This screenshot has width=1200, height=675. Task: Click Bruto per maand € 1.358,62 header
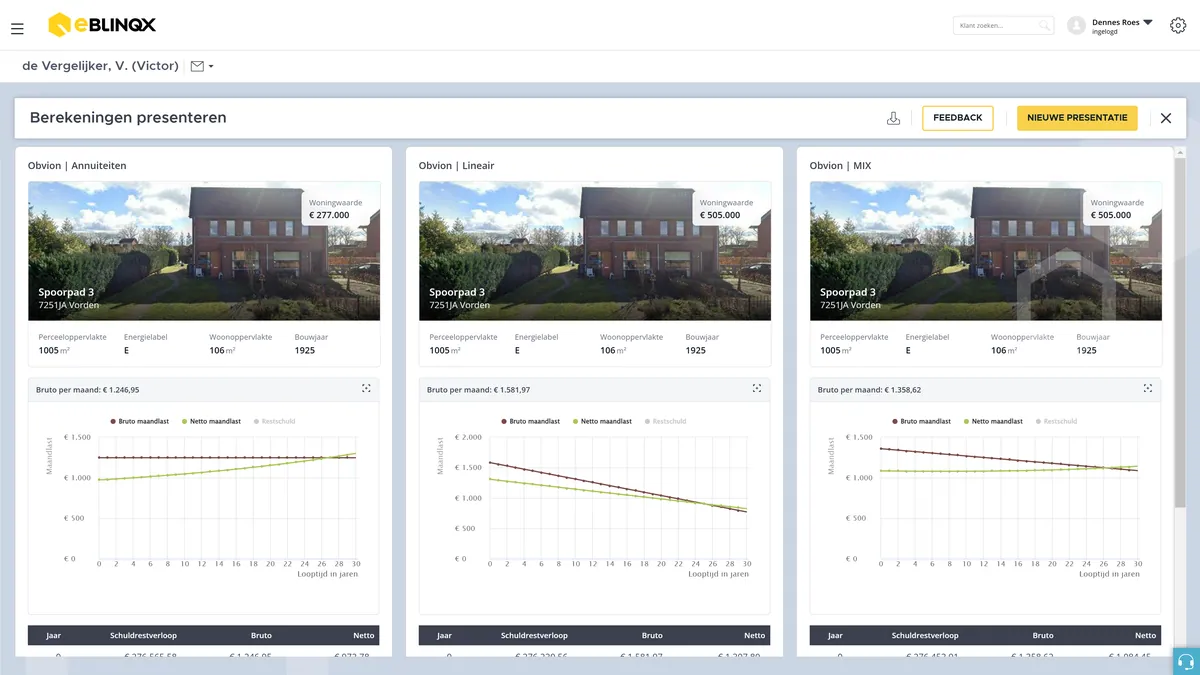coord(869,390)
